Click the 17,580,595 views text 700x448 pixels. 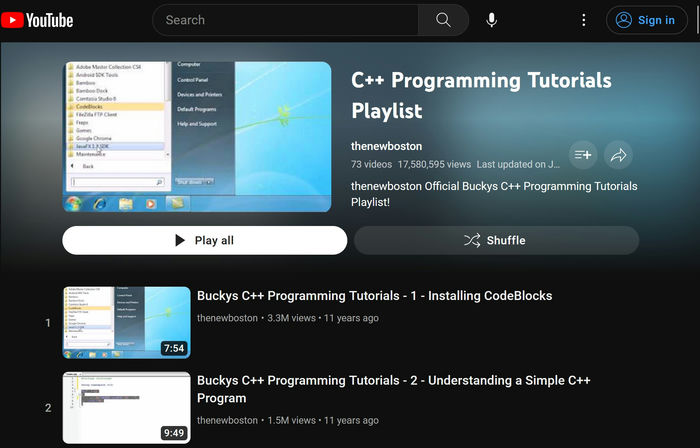tap(434, 164)
